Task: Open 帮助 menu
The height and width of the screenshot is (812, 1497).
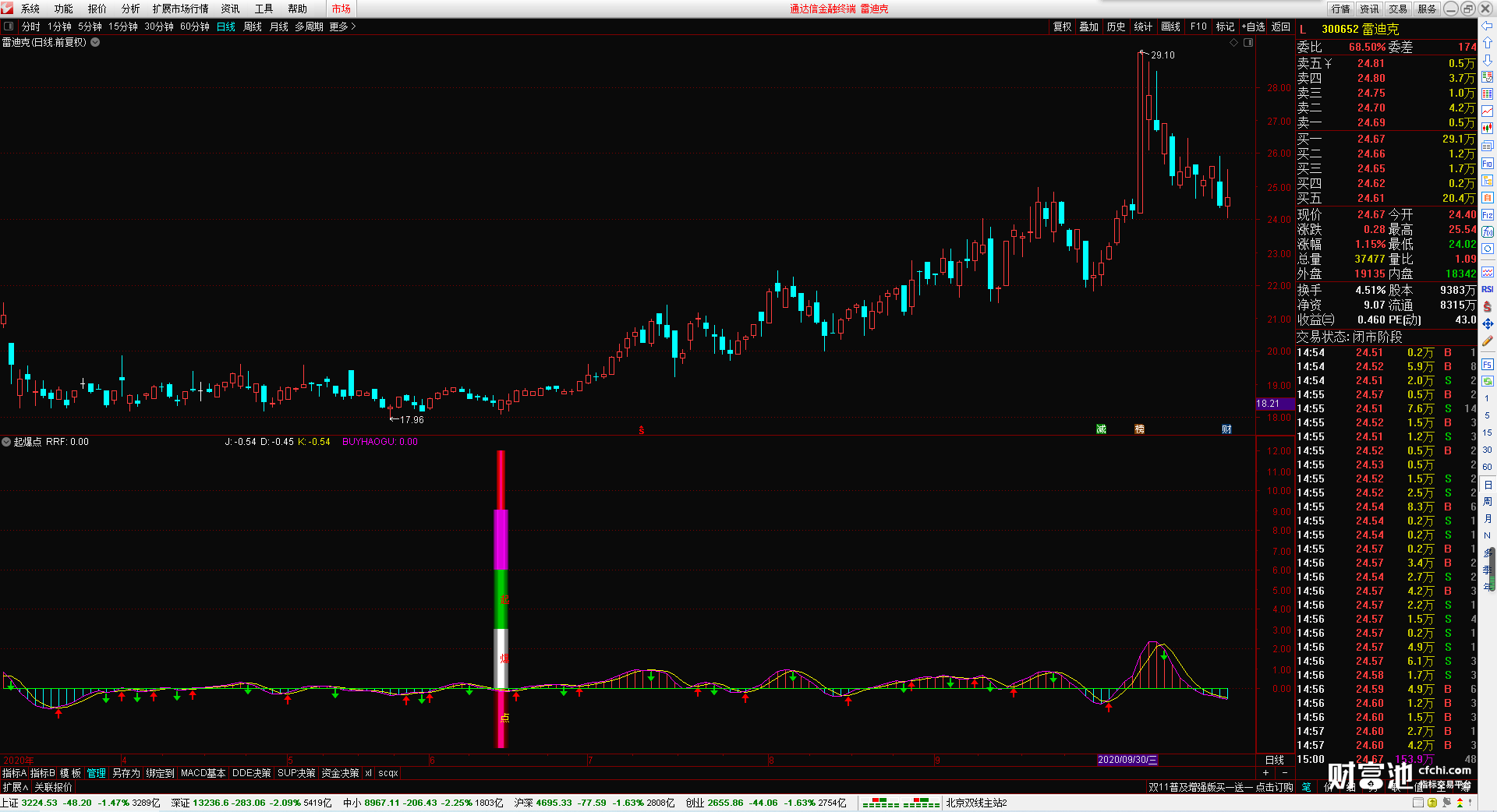Action: [297, 9]
